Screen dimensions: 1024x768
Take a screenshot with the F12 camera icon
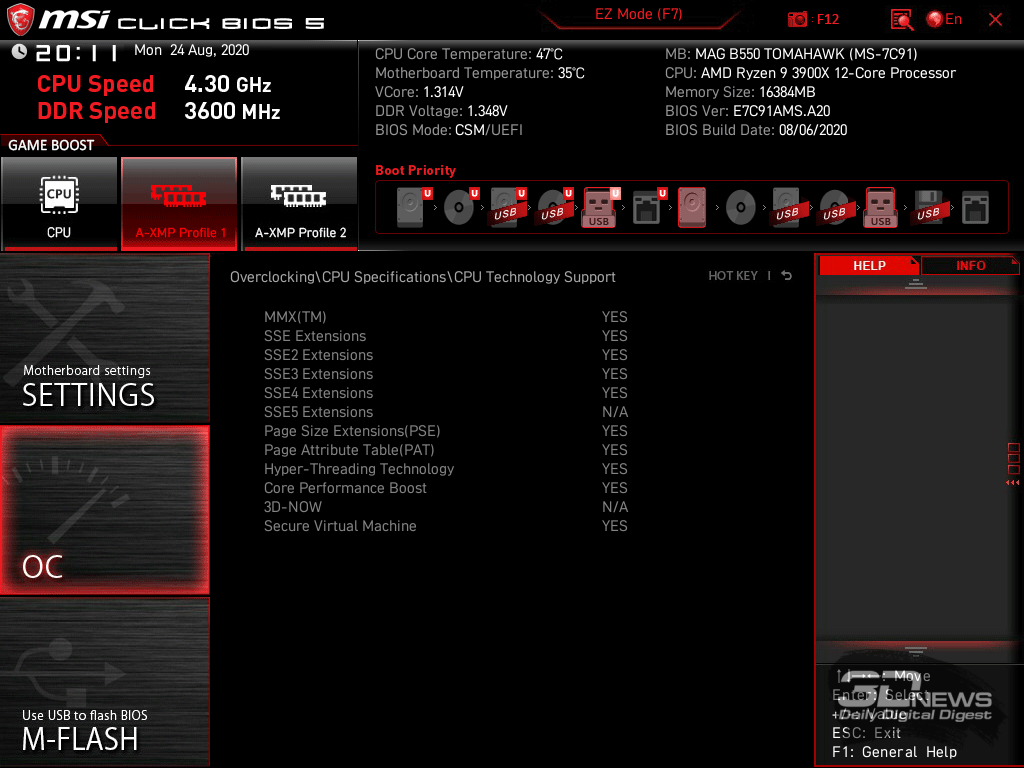coord(797,20)
